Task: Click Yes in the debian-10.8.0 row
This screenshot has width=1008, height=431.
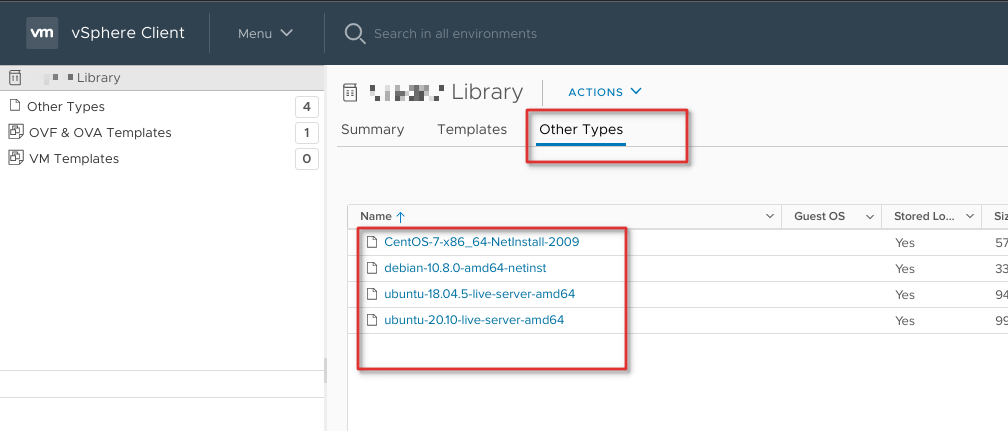Action: point(904,268)
